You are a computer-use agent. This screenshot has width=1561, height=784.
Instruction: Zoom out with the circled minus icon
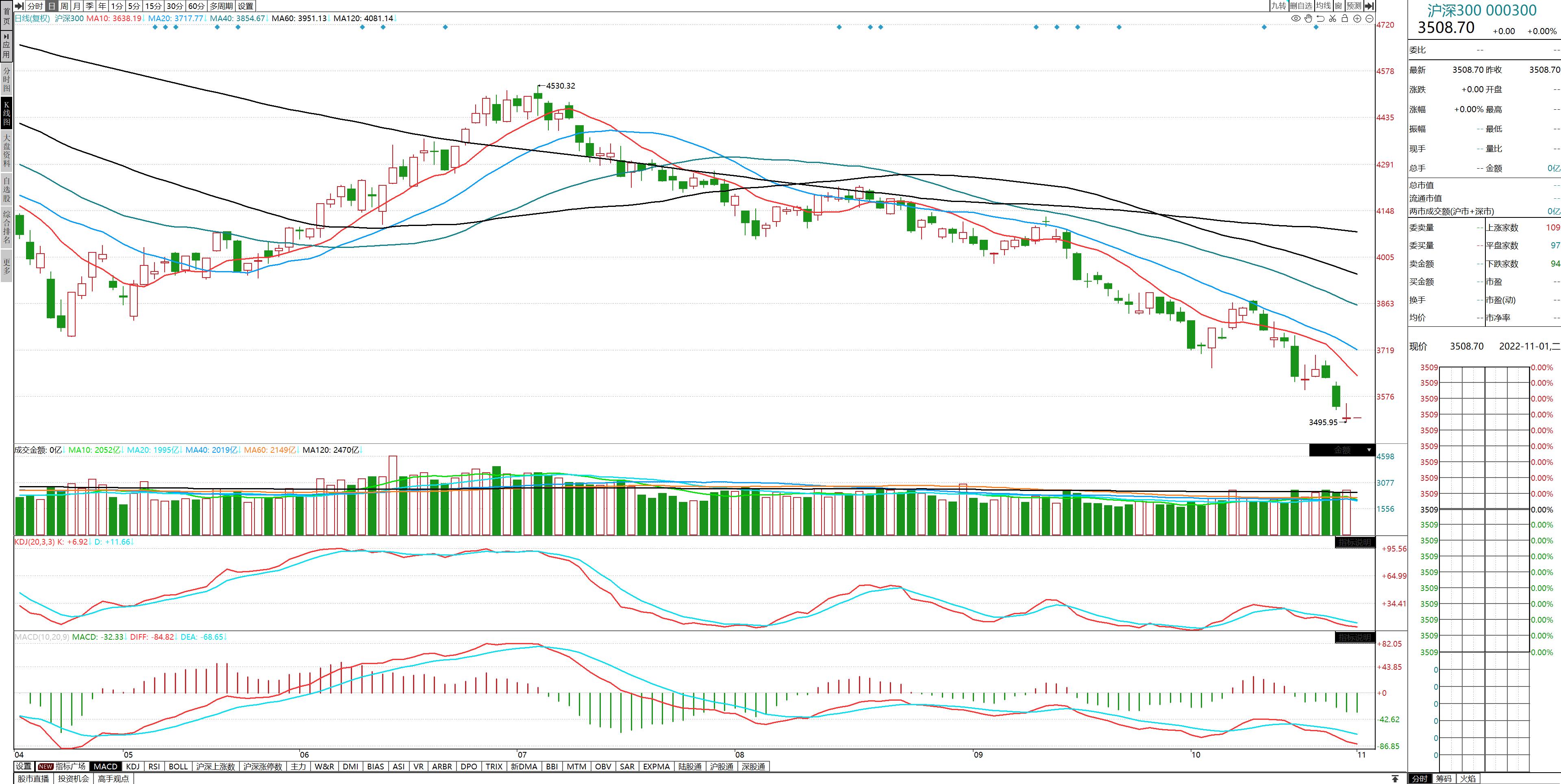(1370, 19)
